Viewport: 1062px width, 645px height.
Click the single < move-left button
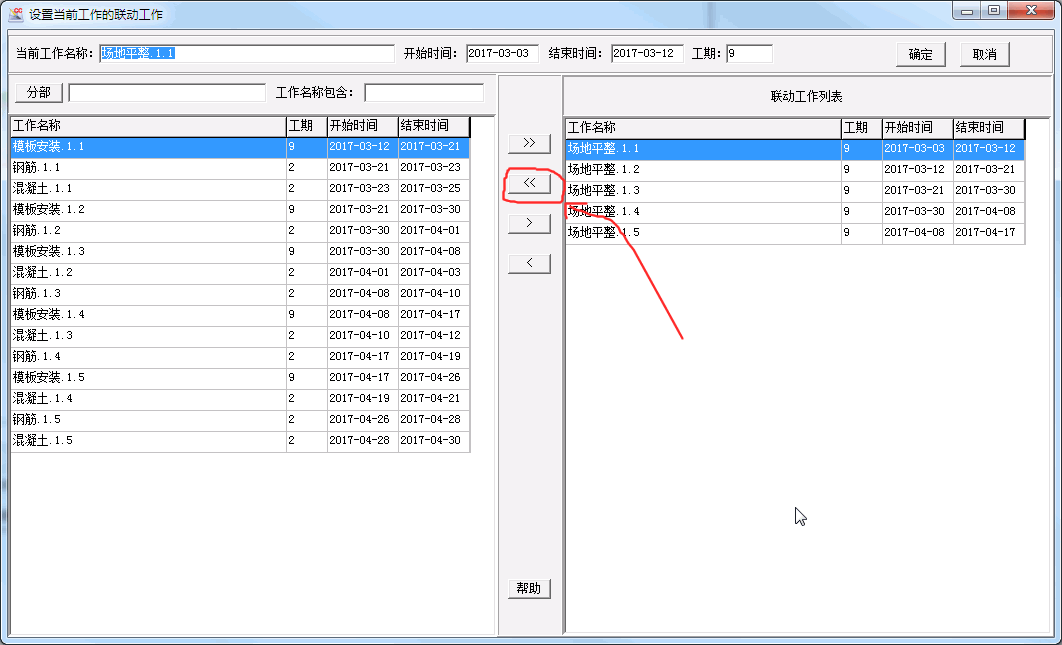529,263
